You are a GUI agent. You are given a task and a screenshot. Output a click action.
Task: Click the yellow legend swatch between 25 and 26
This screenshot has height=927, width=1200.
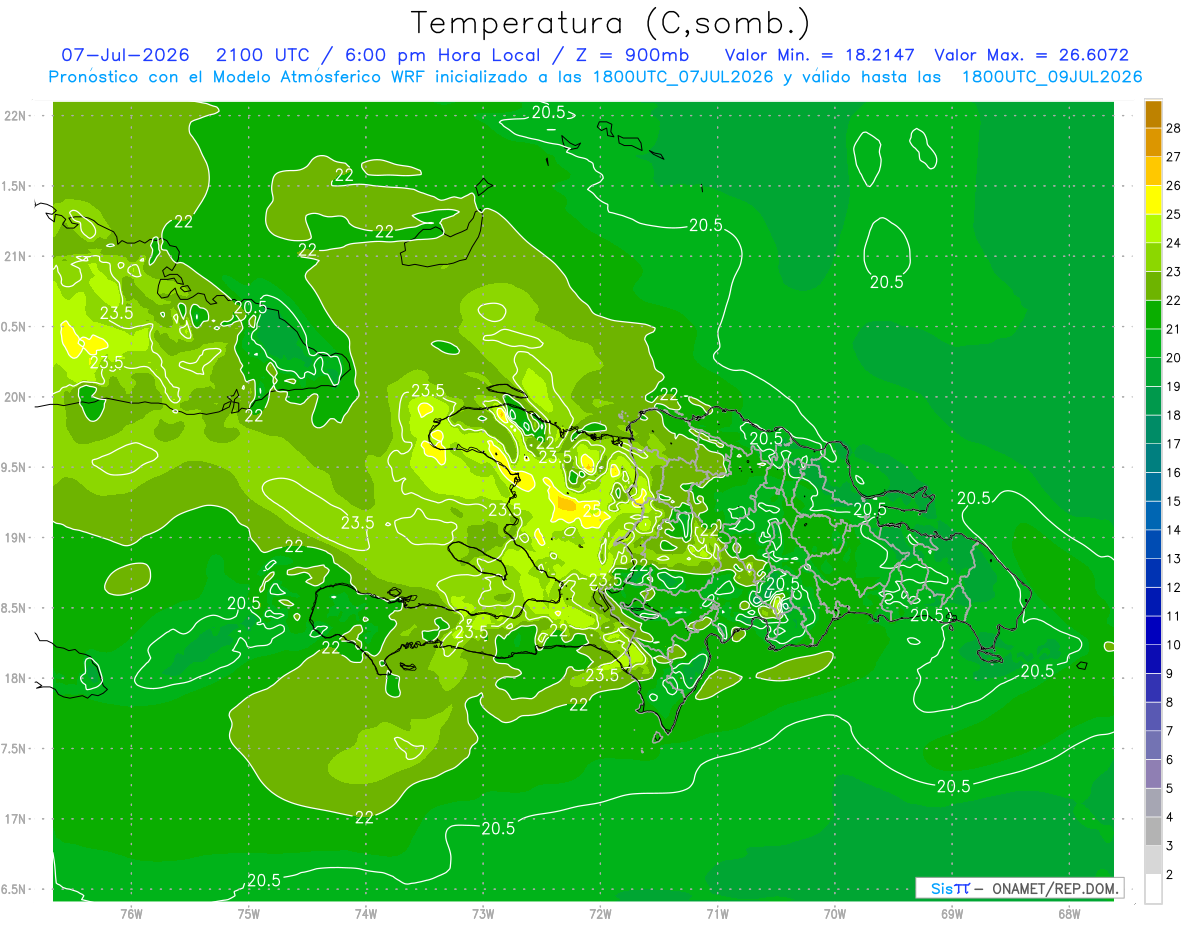pyautogui.click(x=1153, y=200)
